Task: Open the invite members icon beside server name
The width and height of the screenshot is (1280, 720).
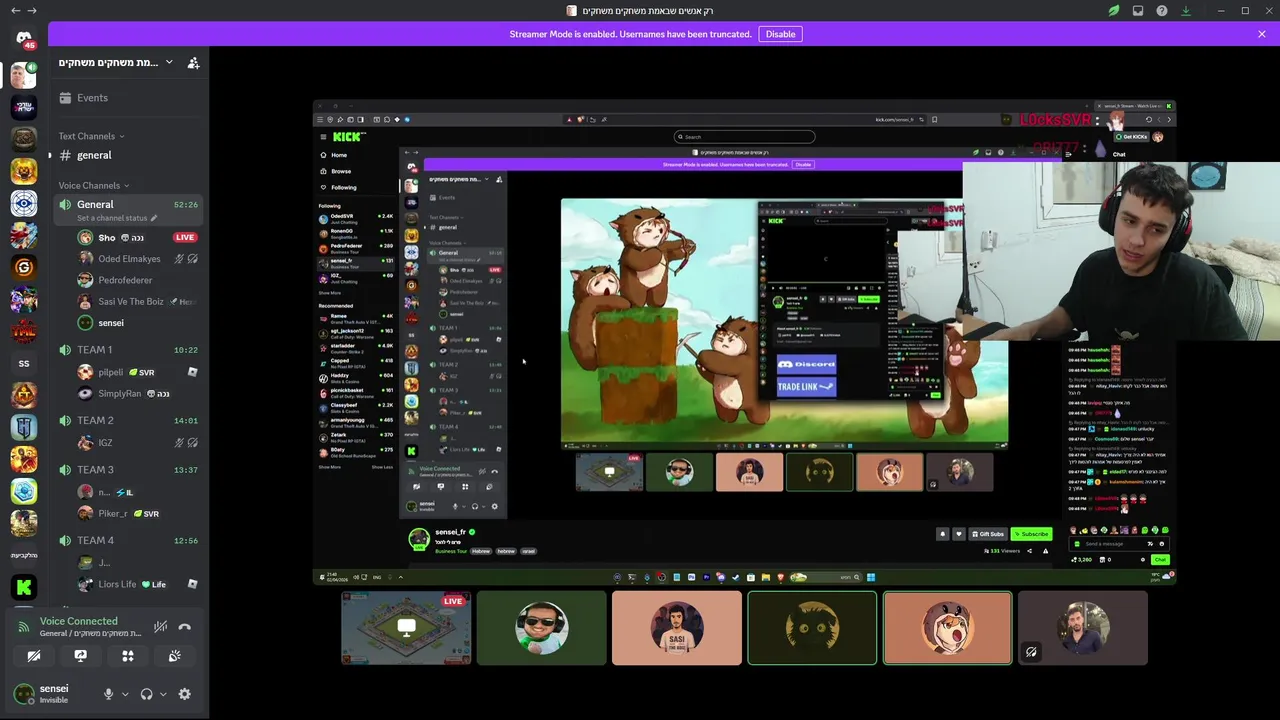Action: pyautogui.click(x=193, y=62)
